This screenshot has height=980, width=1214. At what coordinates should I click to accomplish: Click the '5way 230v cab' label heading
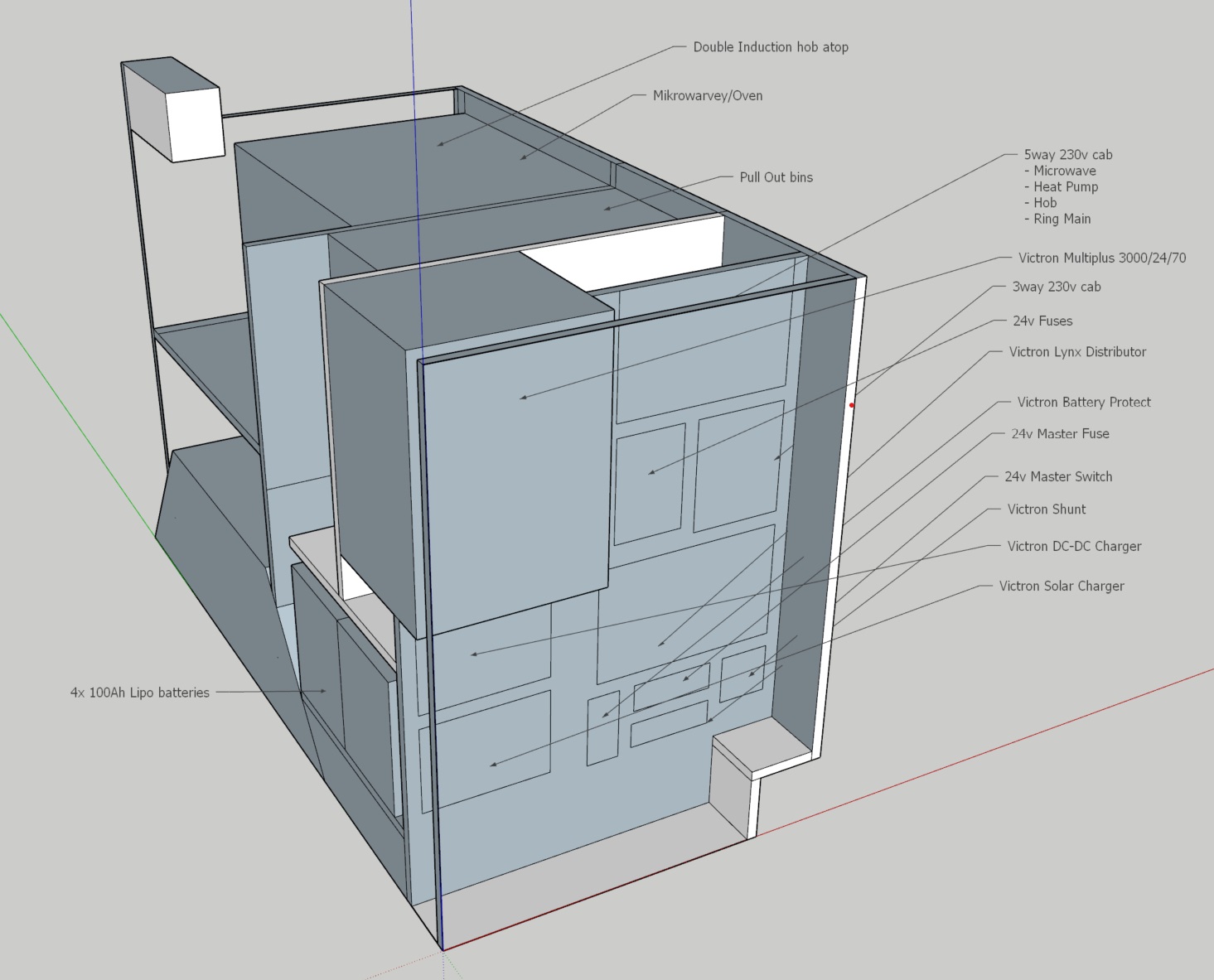point(1067,155)
